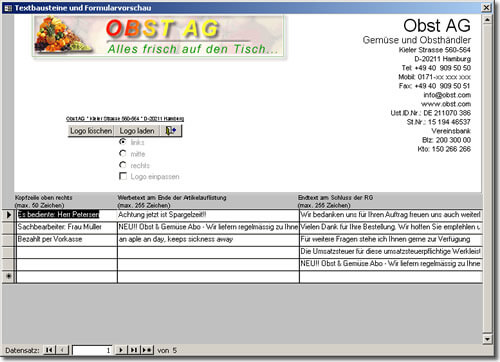Image resolution: width=500 pixels, height=362 pixels.
Task: Click cell 'Achtung jetzt ist Spargelzeit!!'
Action: [x=208, y=215]
